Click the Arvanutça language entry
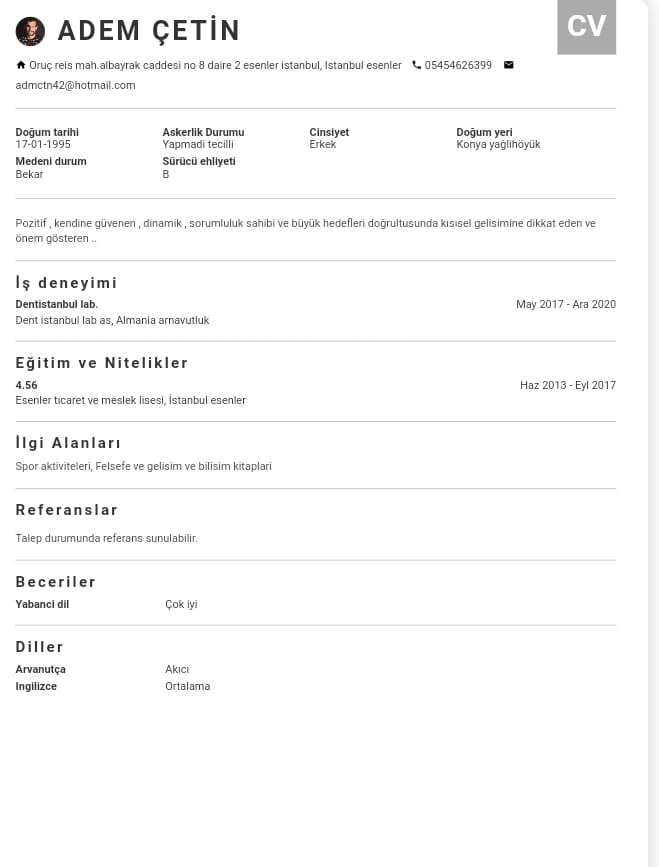 pos(40,669)
